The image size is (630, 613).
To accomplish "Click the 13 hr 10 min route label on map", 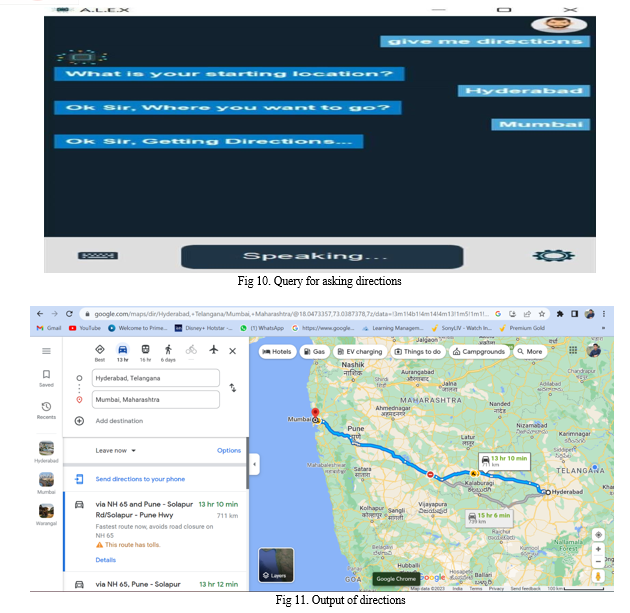I will click(505, 461).
